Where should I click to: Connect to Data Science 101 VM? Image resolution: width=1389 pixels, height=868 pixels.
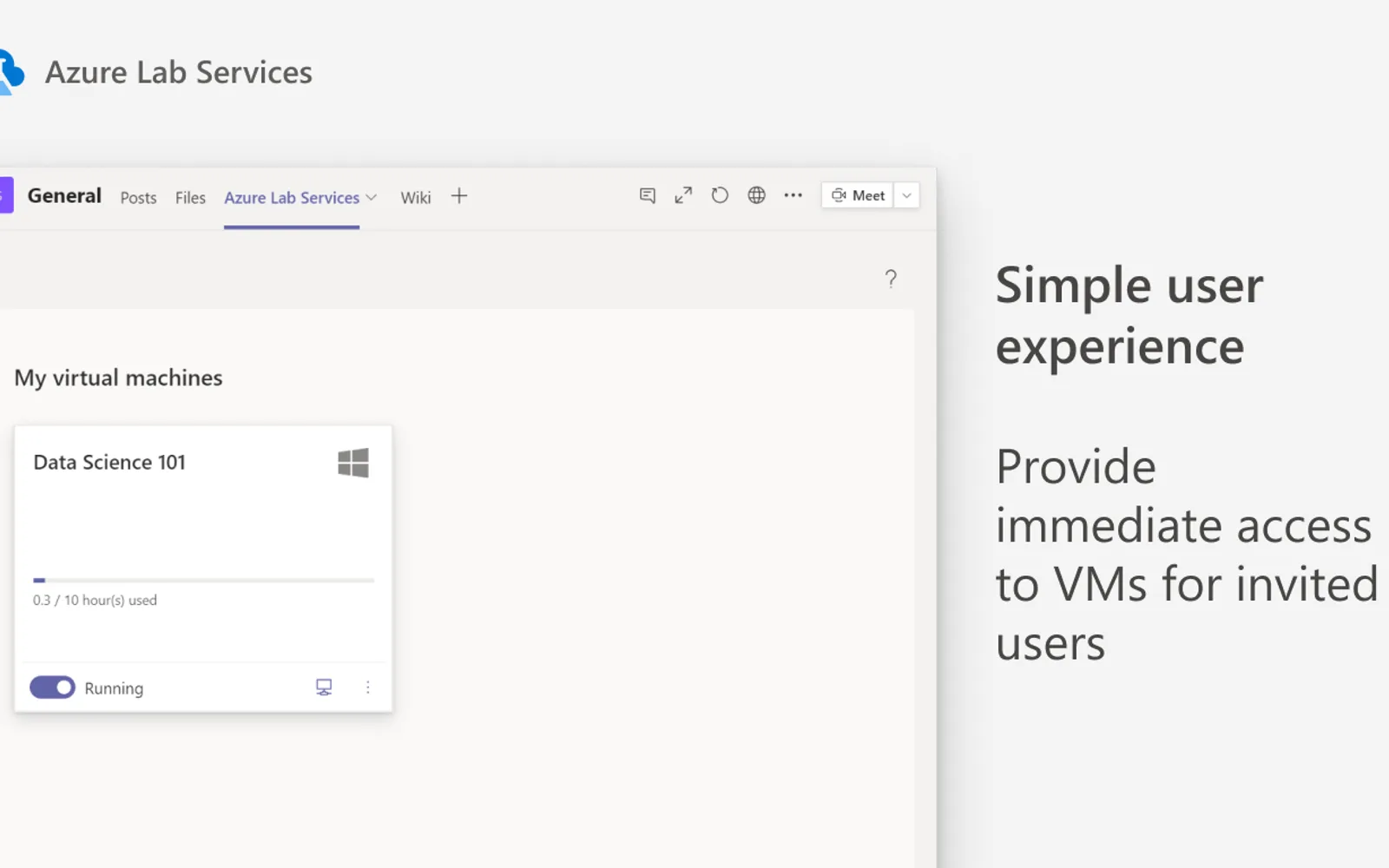tap(324, 687)
